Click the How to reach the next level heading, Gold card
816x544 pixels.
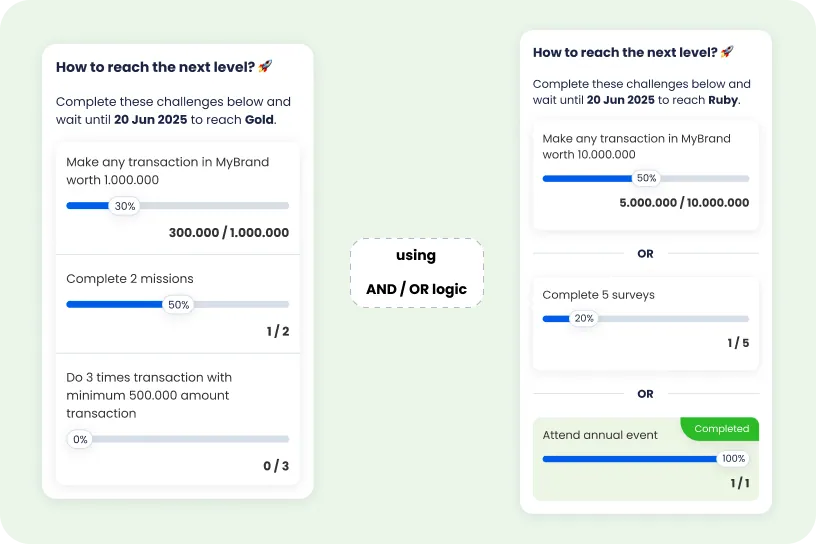(x=155, y=67)
